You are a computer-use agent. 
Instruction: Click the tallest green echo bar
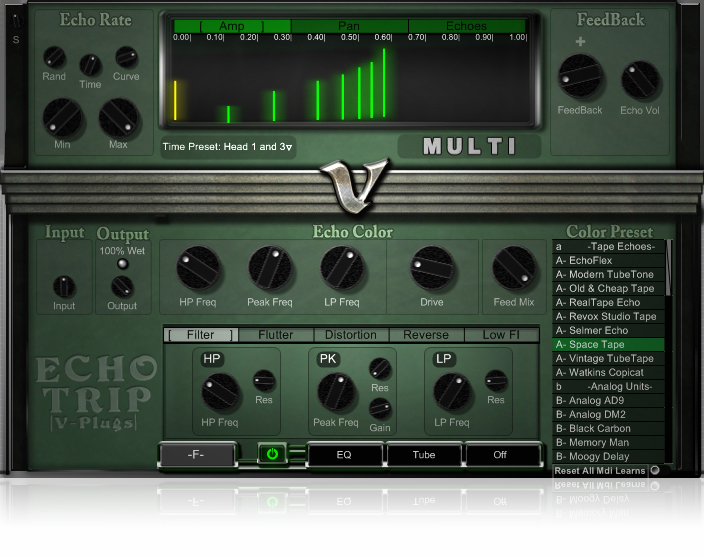(x=384, y=83)
